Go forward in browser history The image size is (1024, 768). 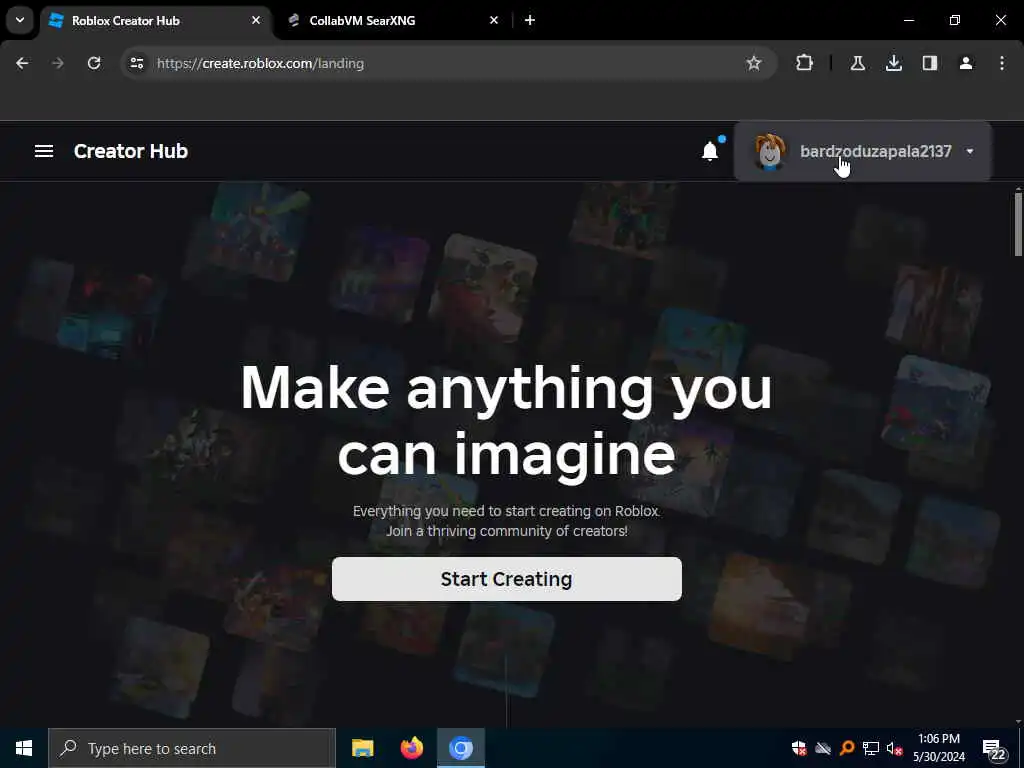58,63
